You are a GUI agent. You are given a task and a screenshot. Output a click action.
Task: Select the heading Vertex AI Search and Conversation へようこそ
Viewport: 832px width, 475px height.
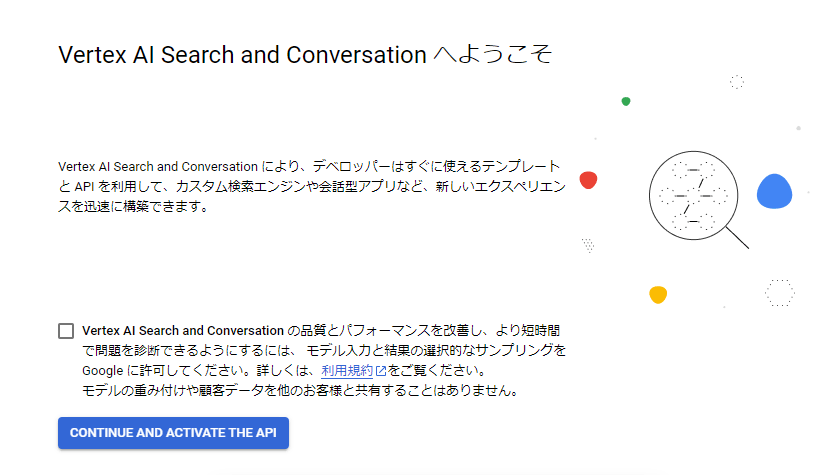tap(306, 55)
